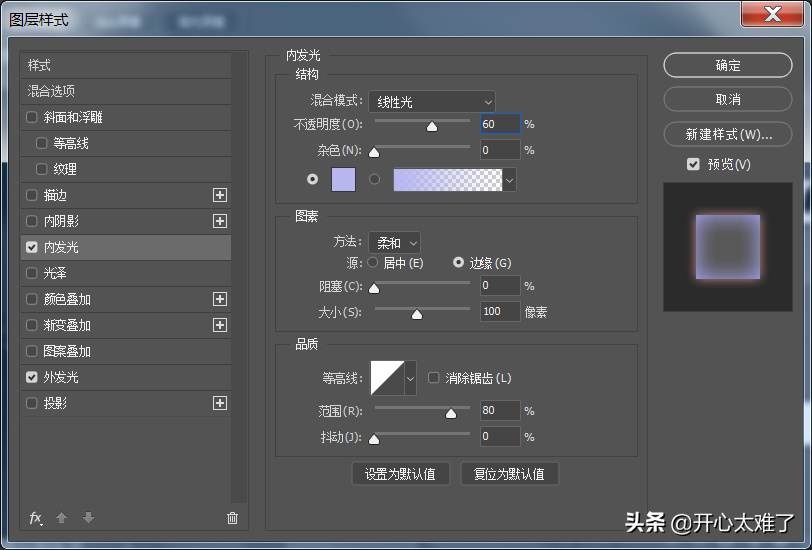812x550 pixels.
Task: Enable the 投影 checkbox
Action: (32, 403)
